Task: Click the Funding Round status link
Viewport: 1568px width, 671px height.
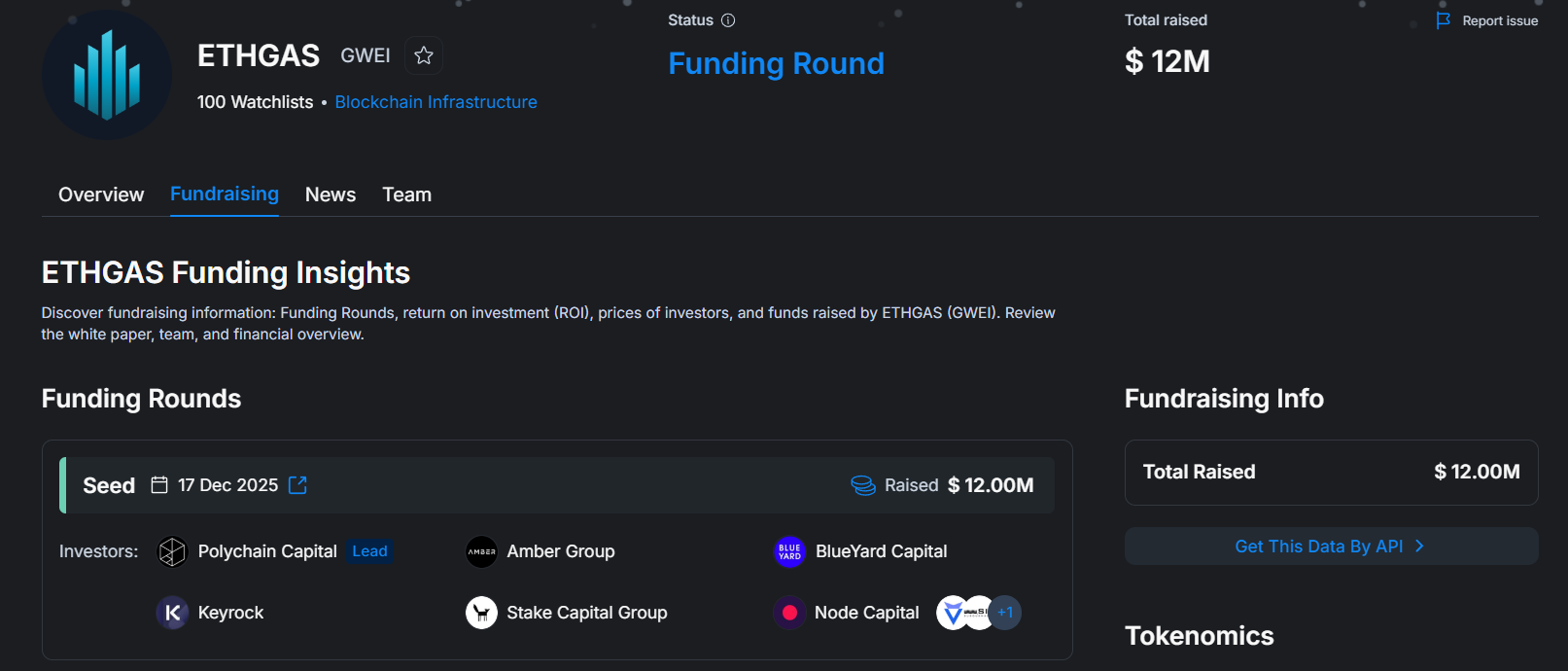Action: tap(776, 63)
